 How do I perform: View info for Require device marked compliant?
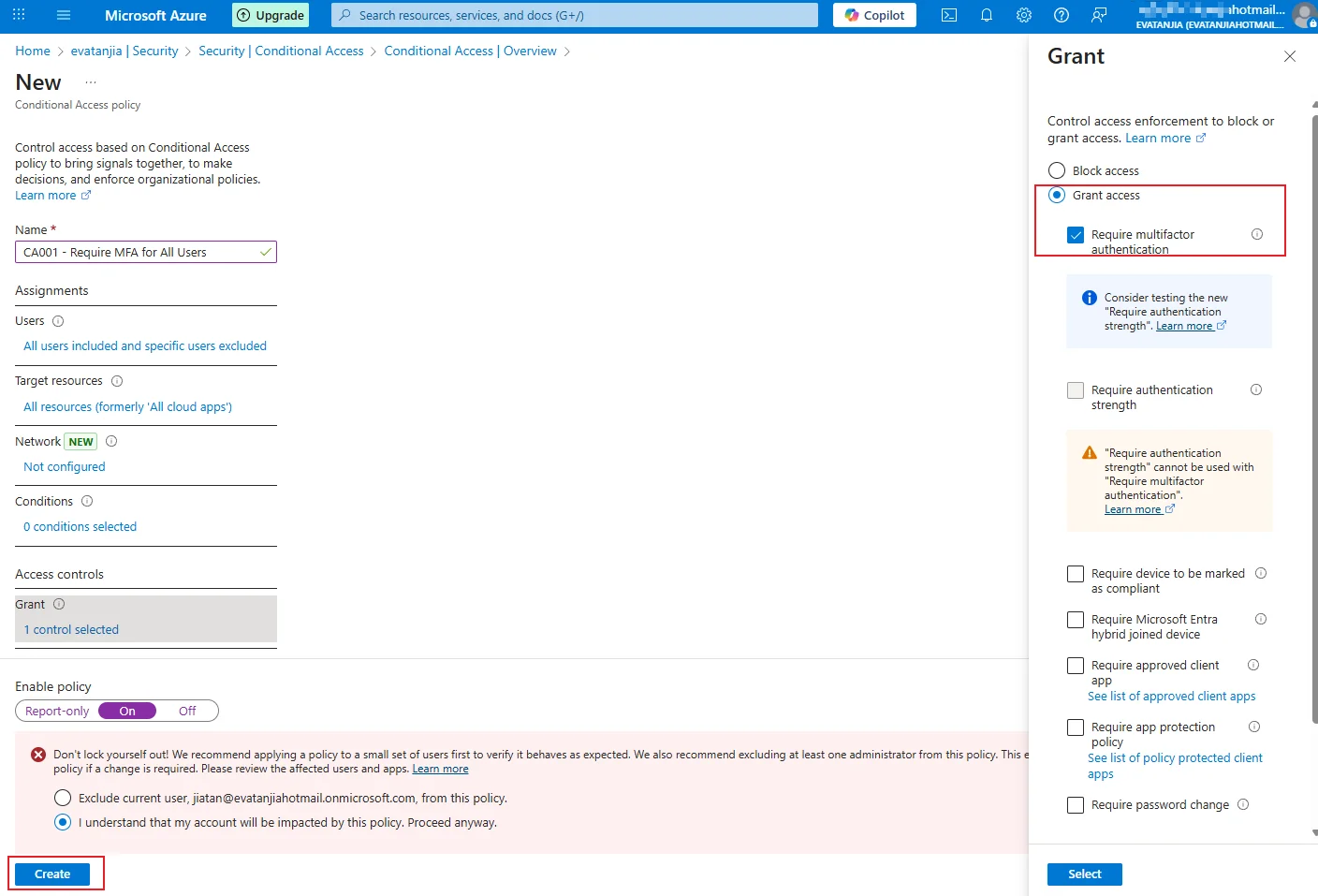pos(1261,573)
